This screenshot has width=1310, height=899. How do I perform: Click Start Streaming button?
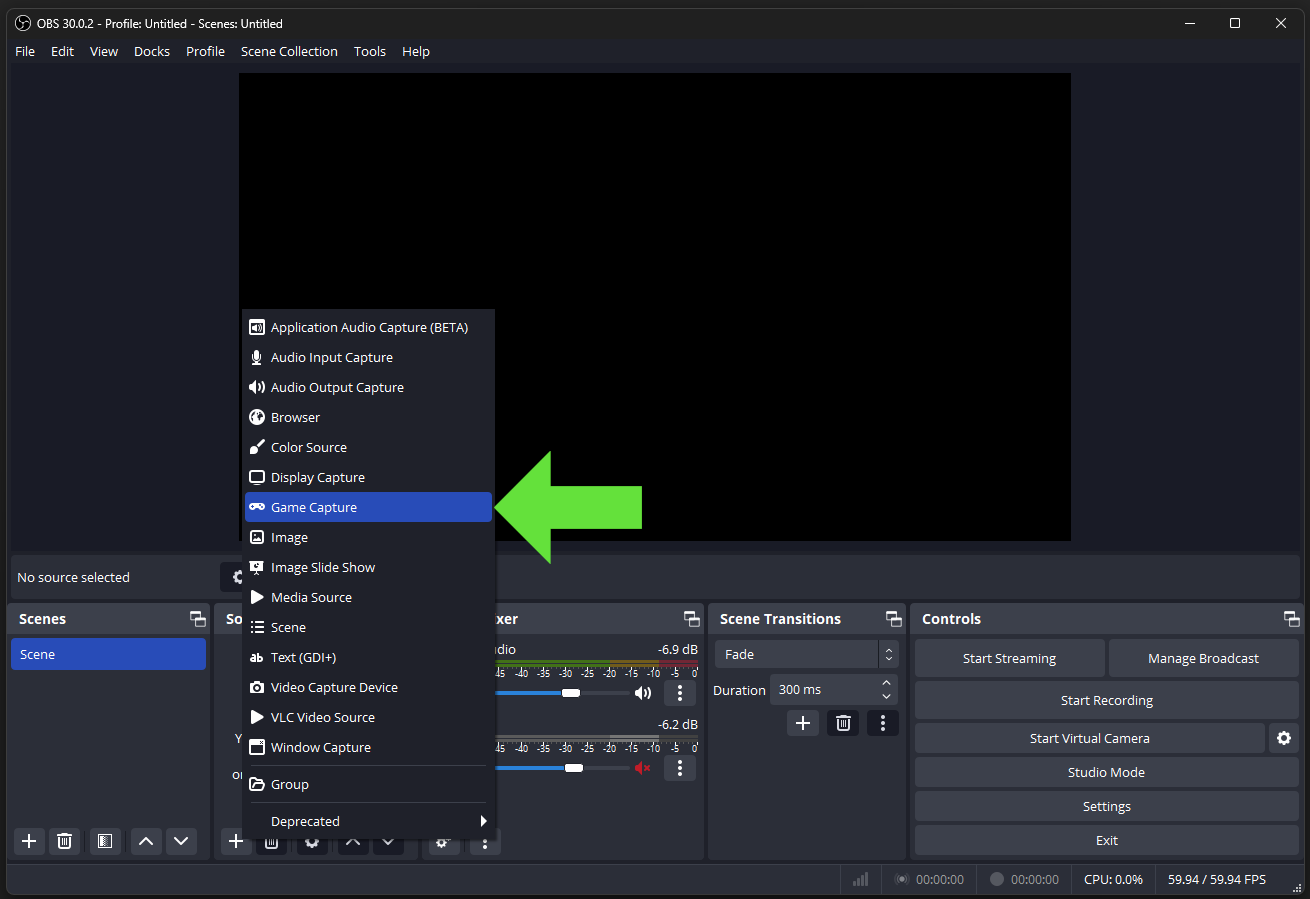click(x=1009, y=658)
